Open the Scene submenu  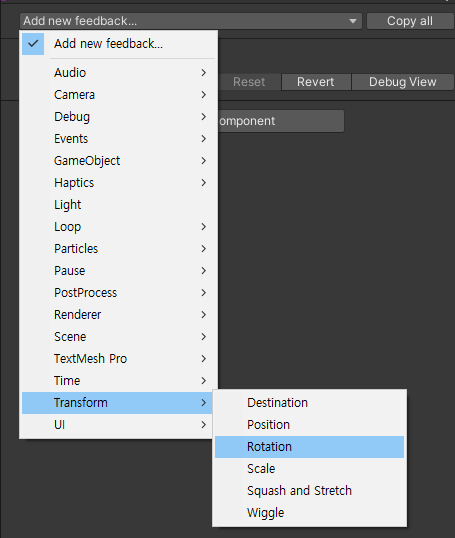[x=118, y=336]
